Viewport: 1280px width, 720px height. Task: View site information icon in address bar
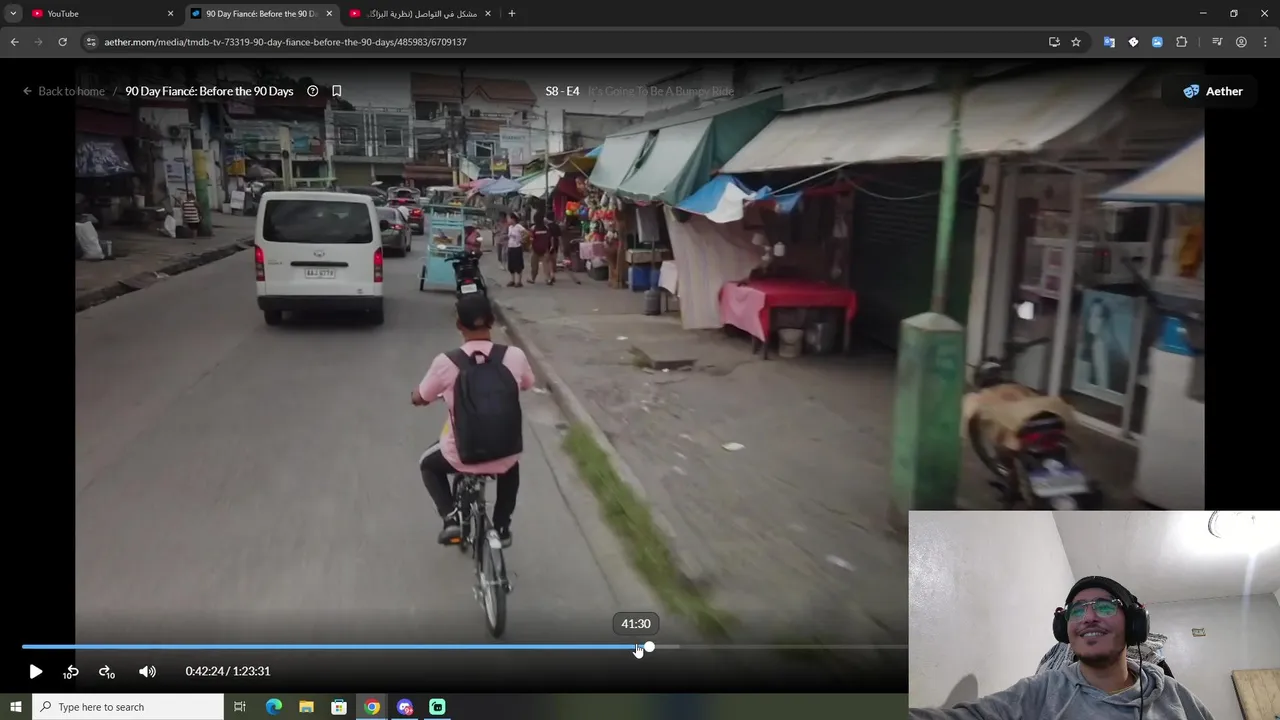coord(91,42)
